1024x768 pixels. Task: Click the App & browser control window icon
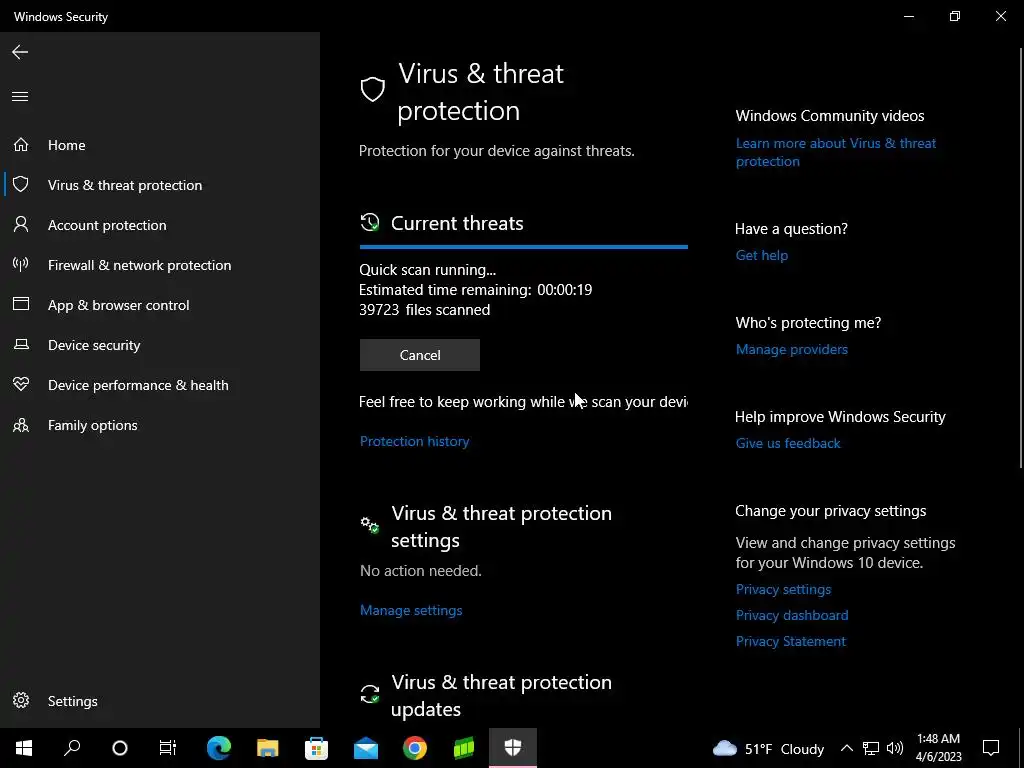click(21, 304)
